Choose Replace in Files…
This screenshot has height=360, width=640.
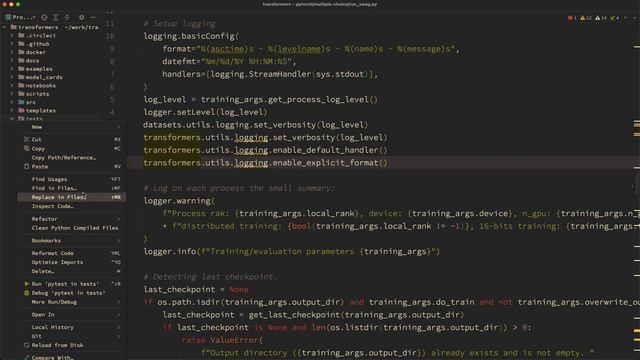pos(71,197)
